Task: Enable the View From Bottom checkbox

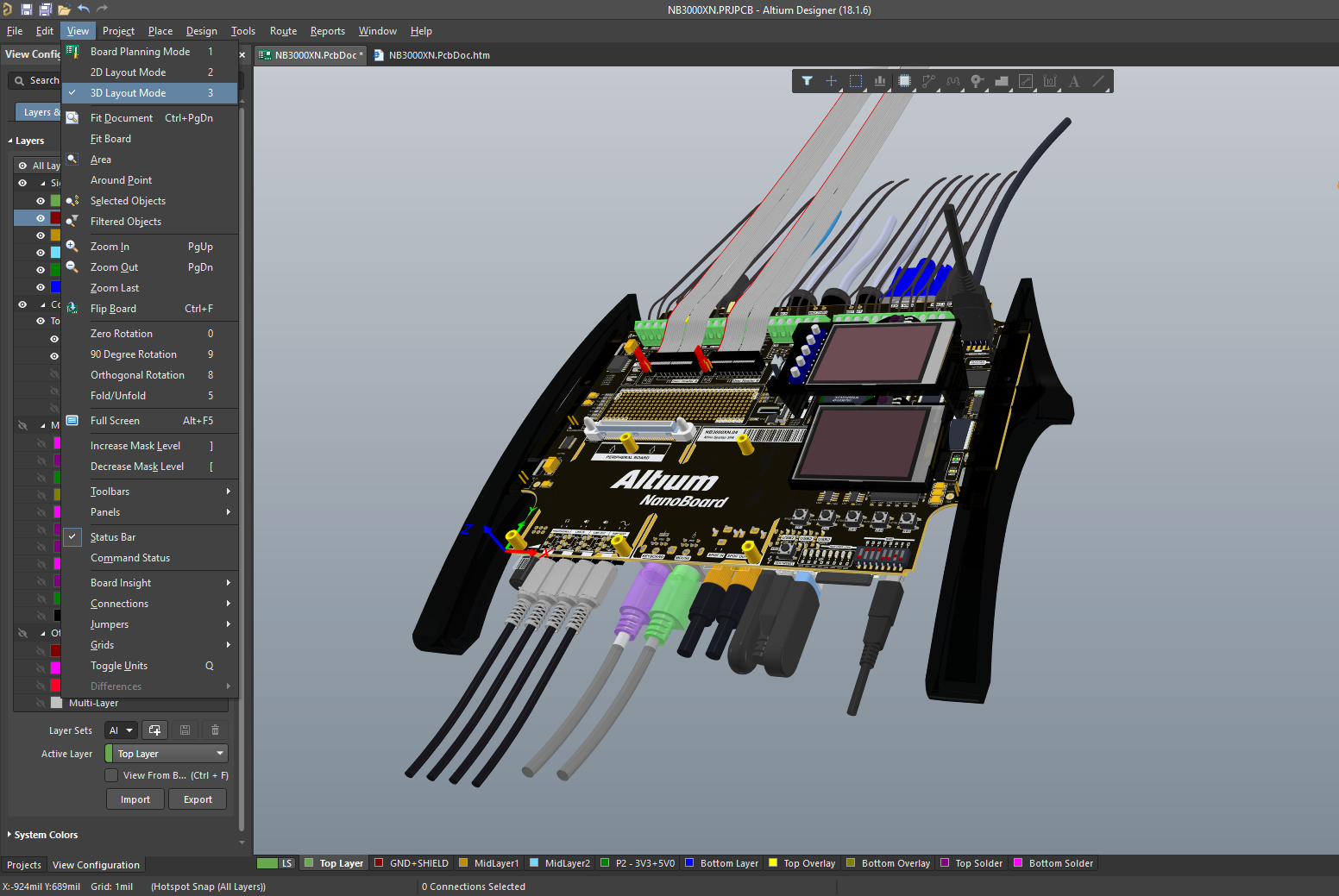Action: point(111,775)
